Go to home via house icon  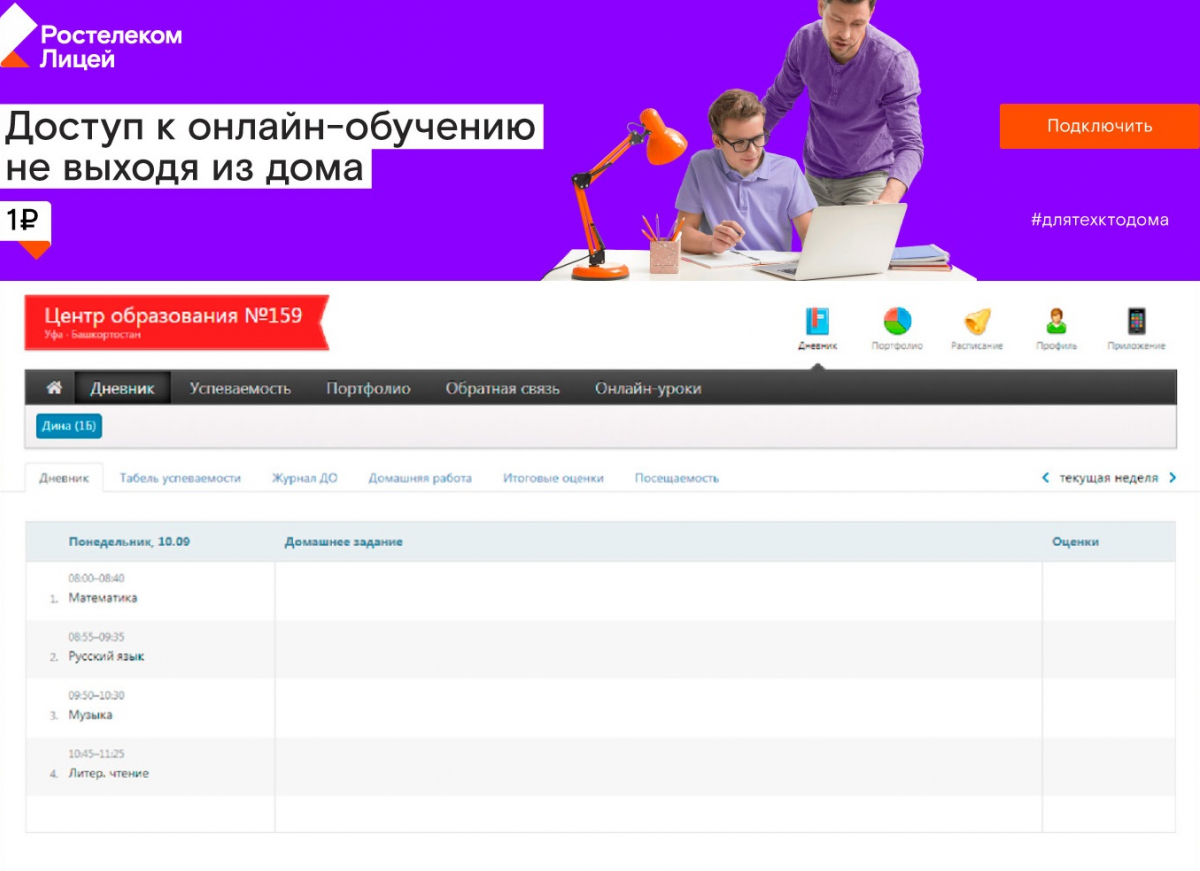(x=54, y=388)
